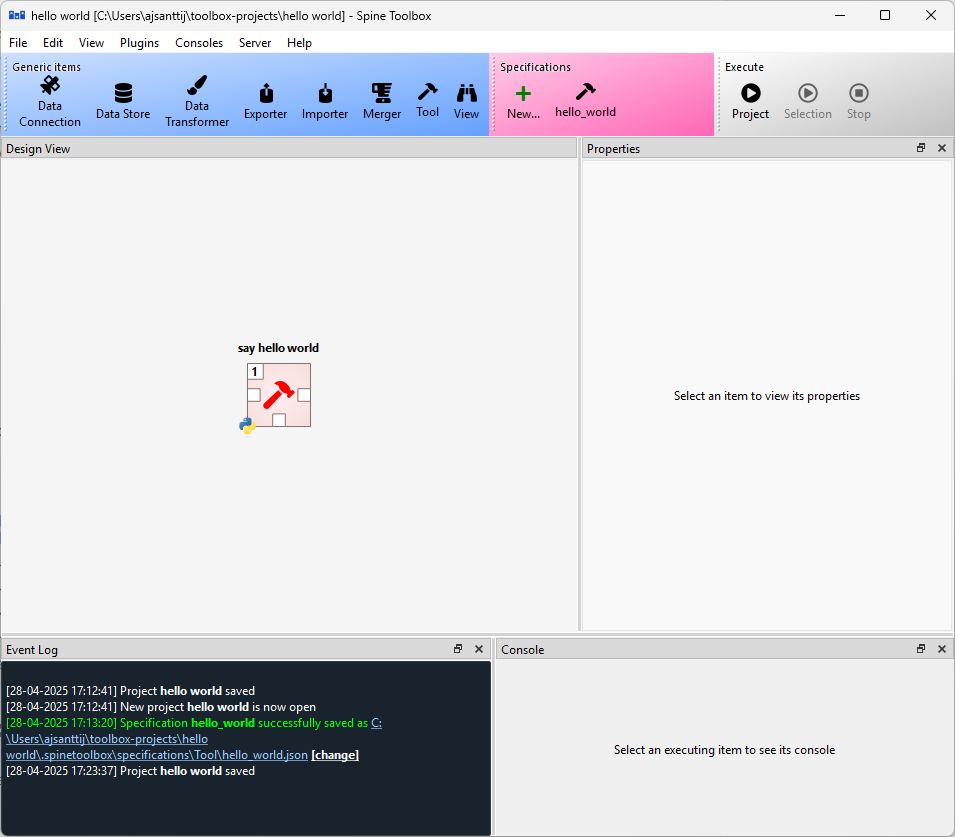Select the Importer item icon
This screenshot has width=955, height=837.
coord(325,93)
